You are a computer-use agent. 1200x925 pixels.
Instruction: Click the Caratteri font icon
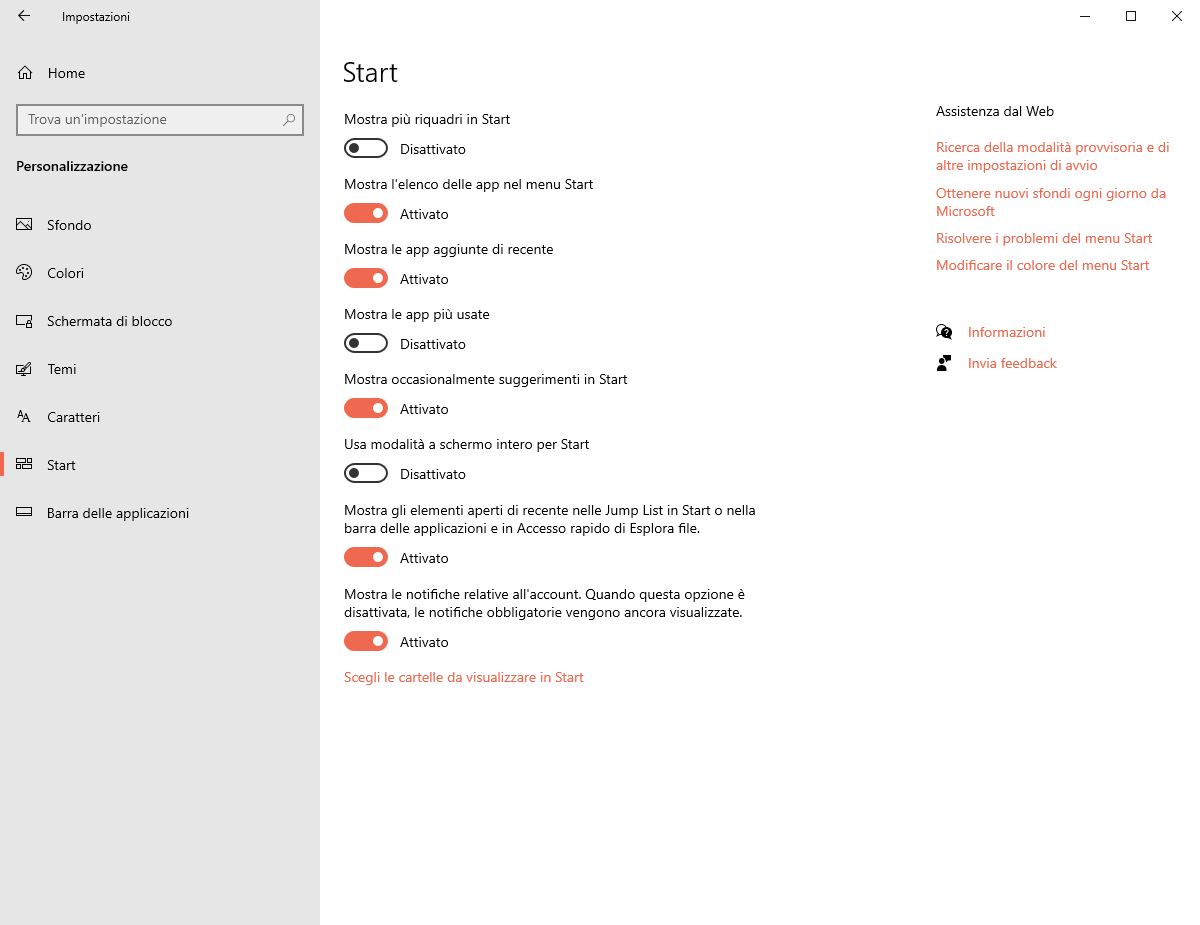pos(25,417)
